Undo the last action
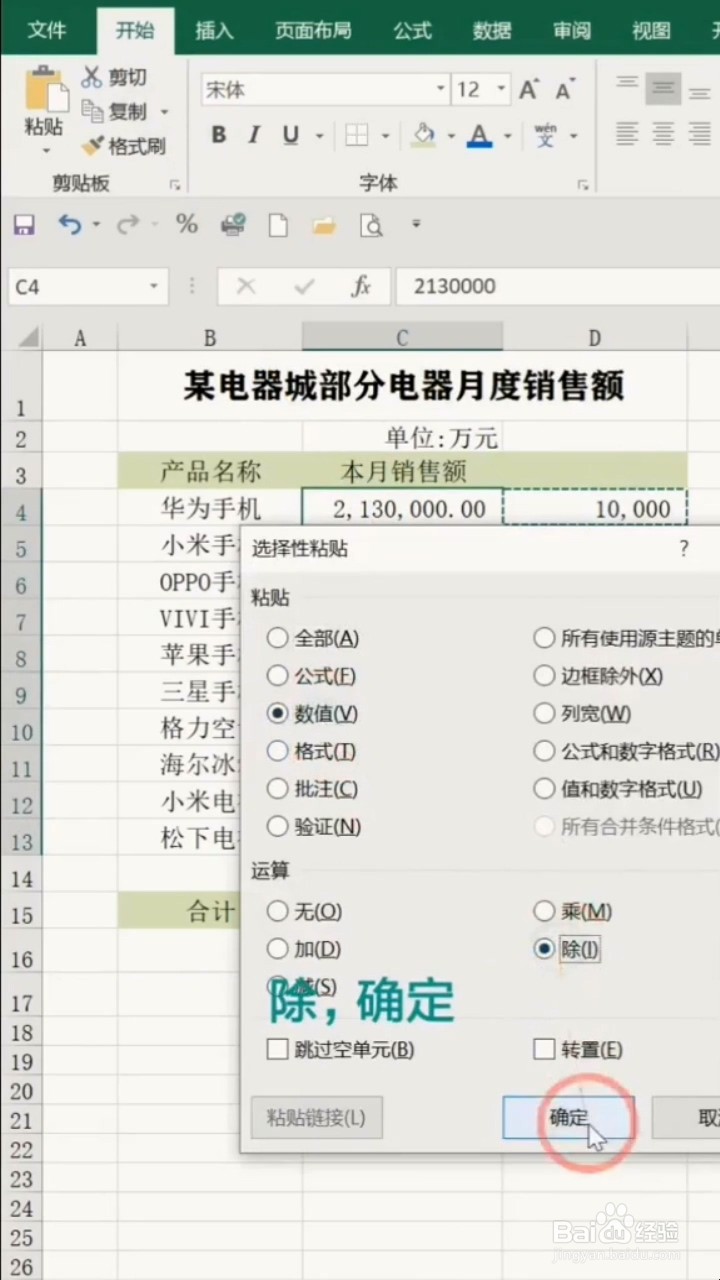720x1280 pixels. [69, 225]
